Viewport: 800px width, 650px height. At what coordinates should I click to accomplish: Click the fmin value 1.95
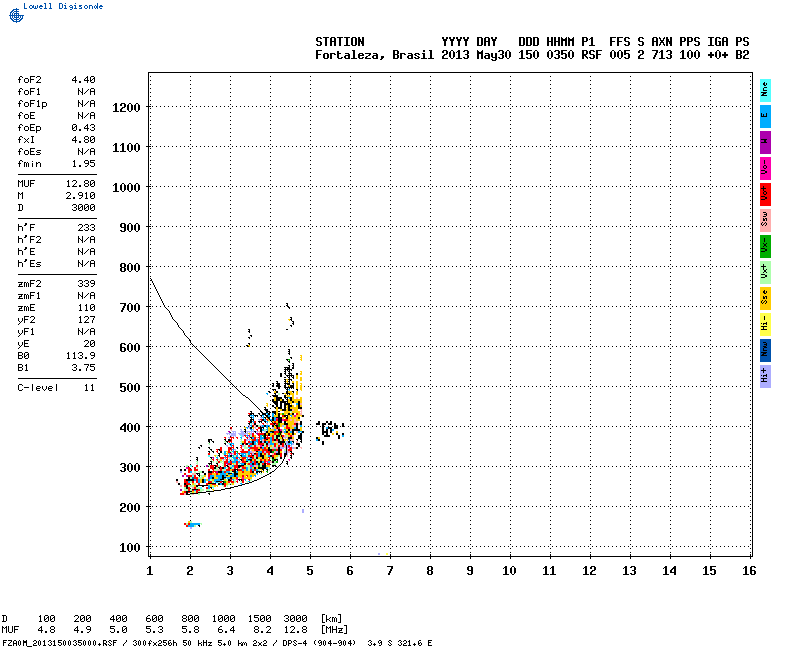(x=83, y=164)
